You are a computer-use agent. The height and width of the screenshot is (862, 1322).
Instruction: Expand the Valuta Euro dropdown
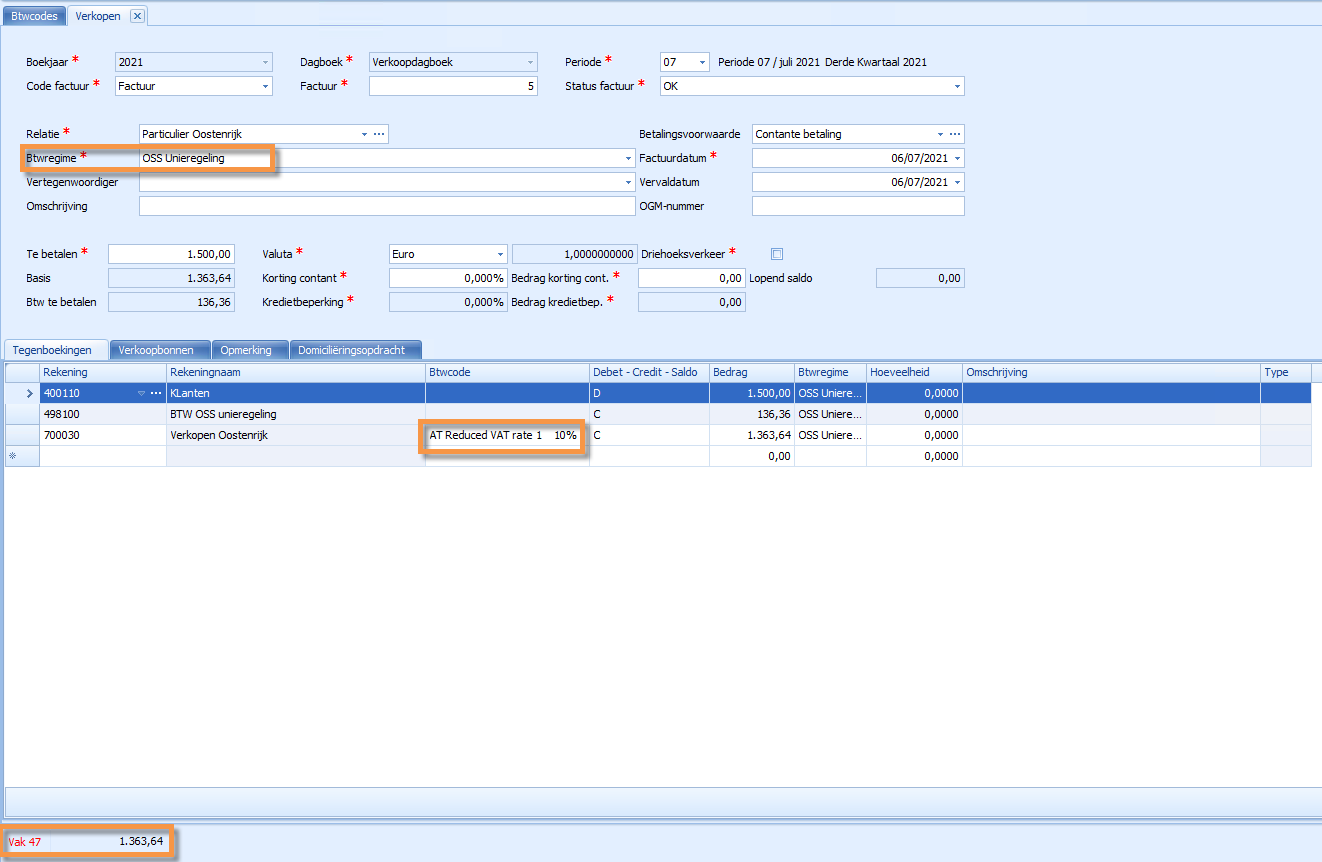(x=499, y=254)
